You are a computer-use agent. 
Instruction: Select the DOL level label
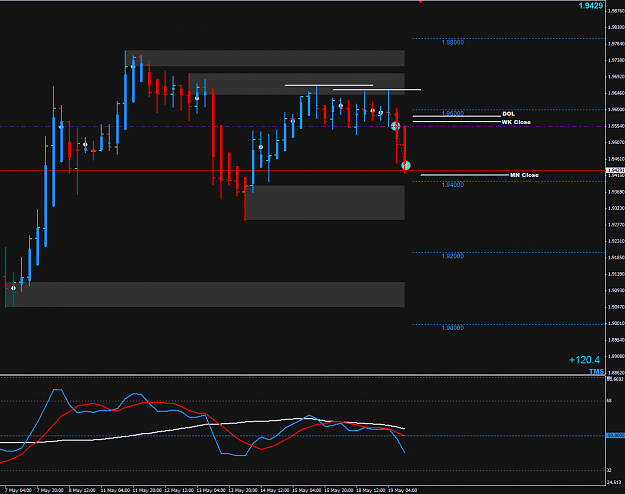click(x=508, y=114)
